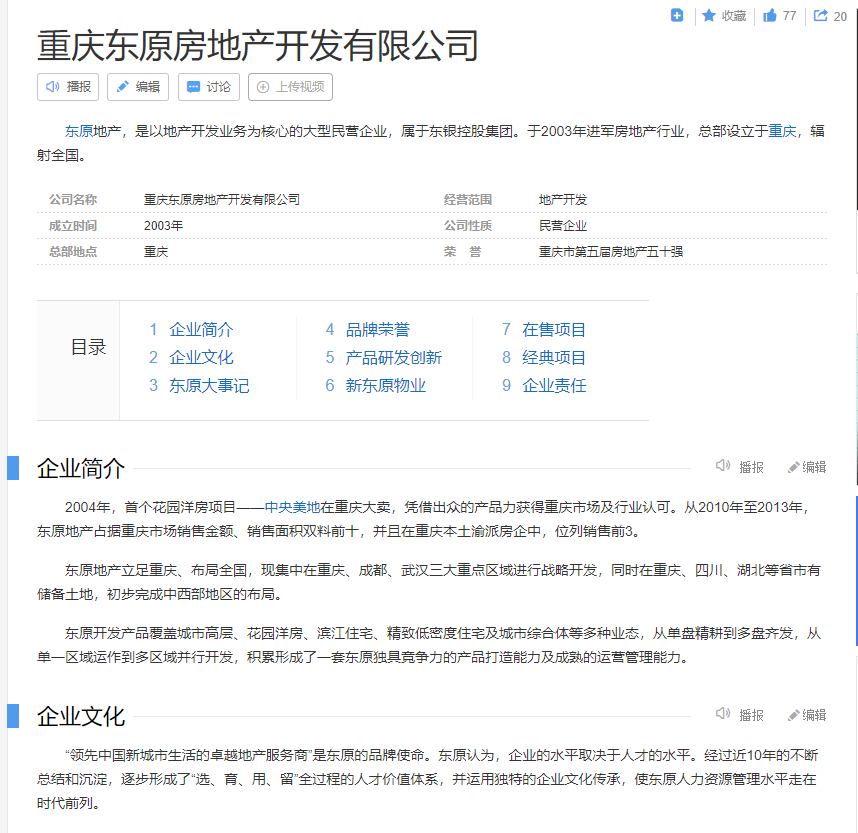Click the 播报 button under the title
The width and height of the screenshot is (858, 833).
tap(68, 87)
